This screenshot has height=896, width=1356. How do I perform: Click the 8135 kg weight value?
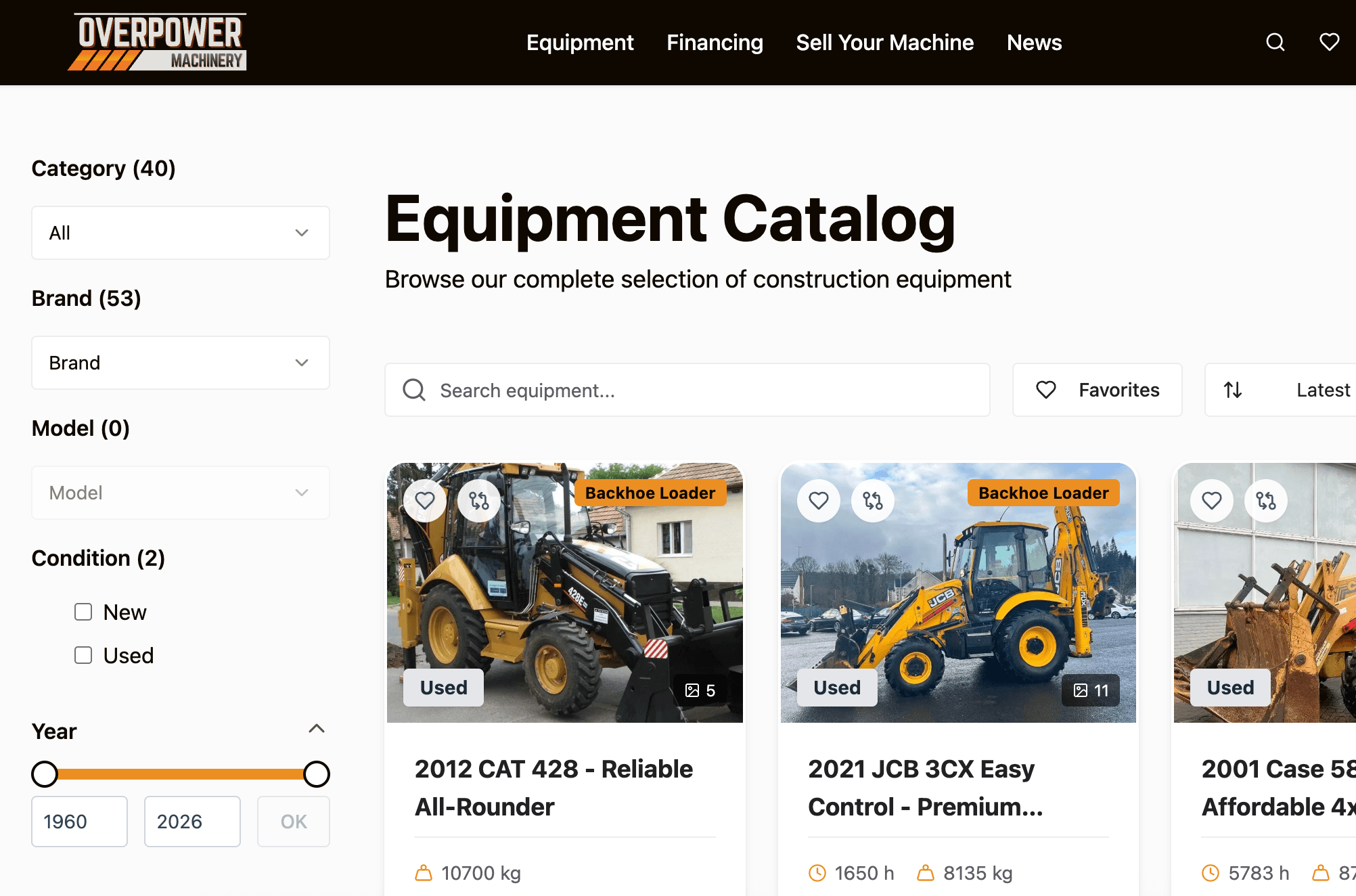tap(978, 873)
